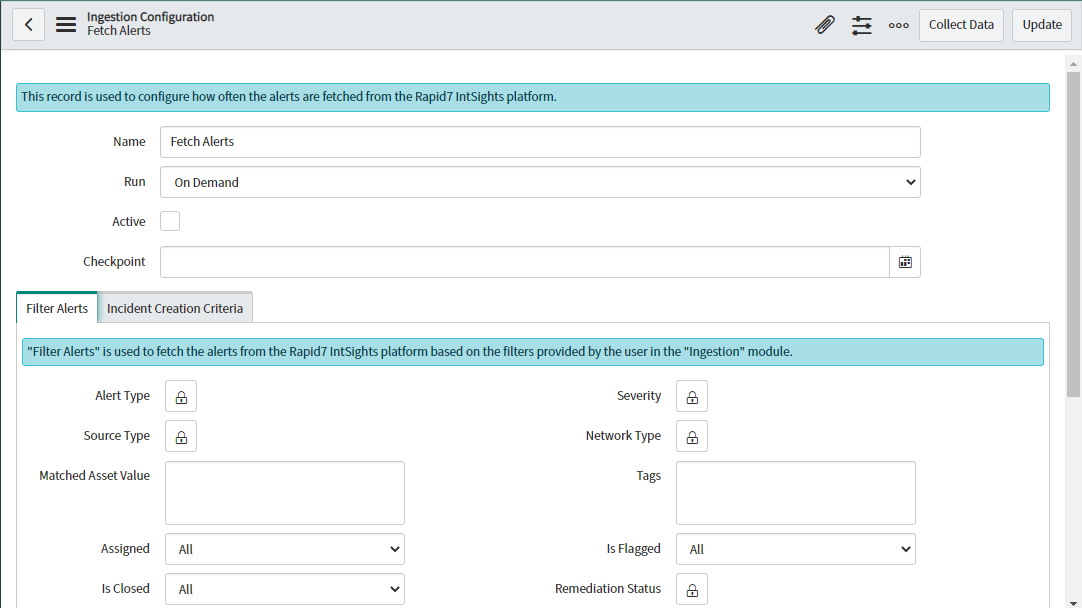This screenshot has width=1082, height=608.
Task: Unlock the Source Type field
Action: 181,436
